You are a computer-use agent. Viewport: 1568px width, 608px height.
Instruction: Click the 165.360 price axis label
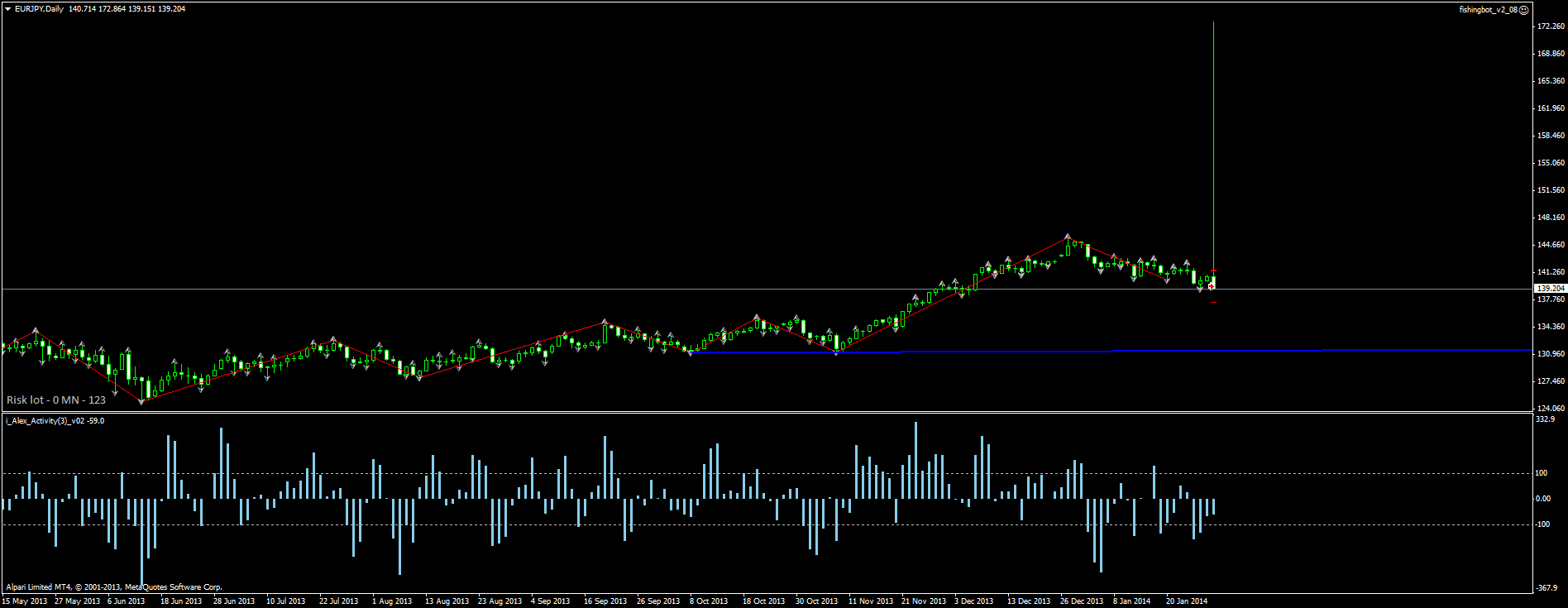pyautogui.click(x=1551, y=81)
